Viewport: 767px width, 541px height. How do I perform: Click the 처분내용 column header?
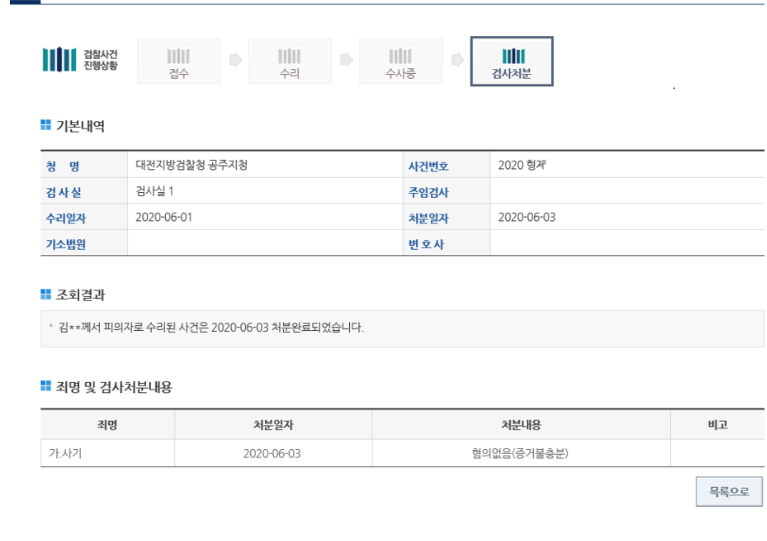pyautogui.click(x=520, y=425)
